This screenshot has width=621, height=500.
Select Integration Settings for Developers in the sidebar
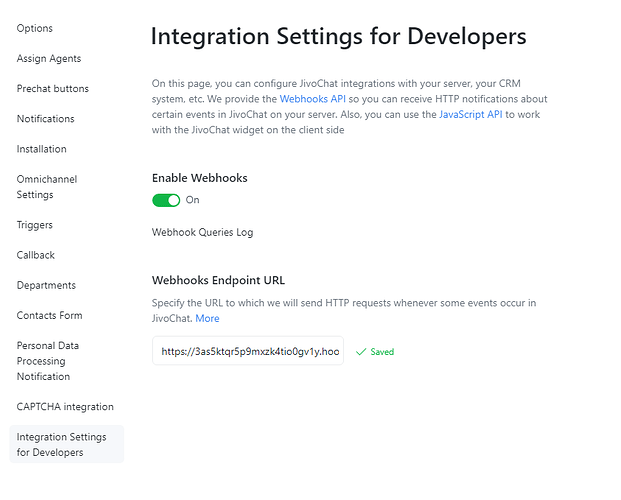click(x=62, y=444)
